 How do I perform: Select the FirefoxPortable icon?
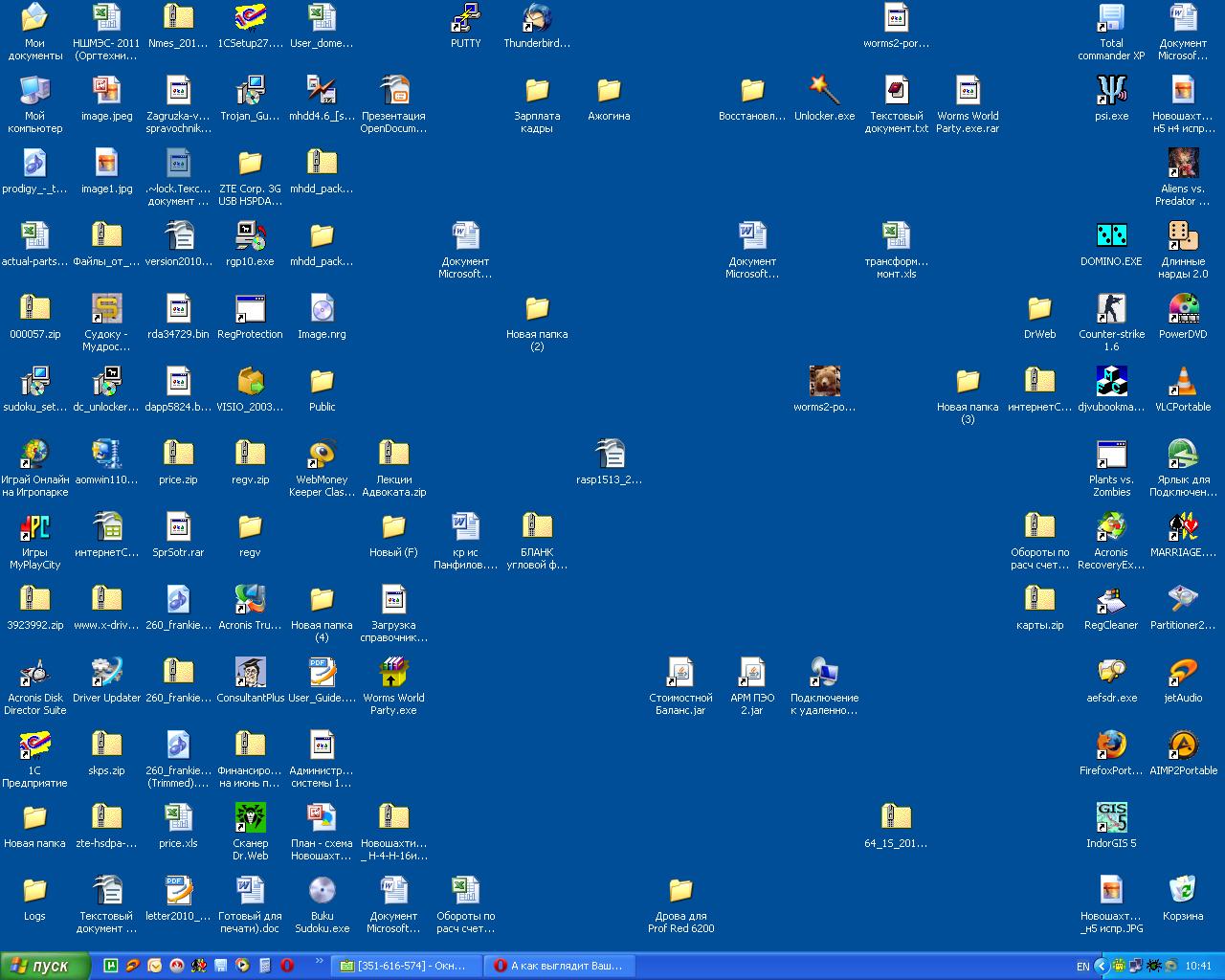(x=1111, y=746)
